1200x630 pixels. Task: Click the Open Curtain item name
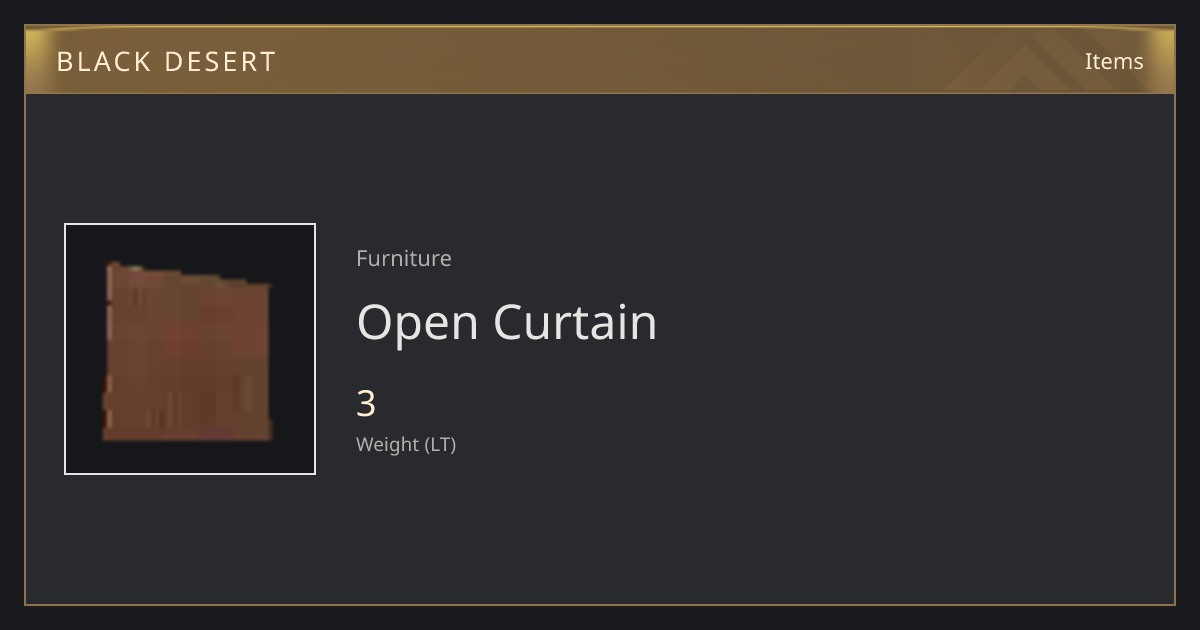click(x=507, y=322)
